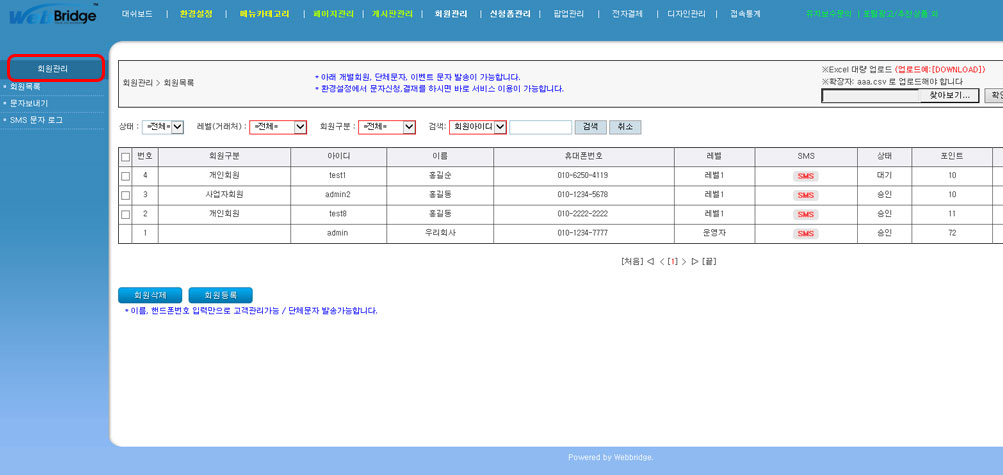Click the 취소 cancel button
Viewport: 1003px width, 475px height.
625,127
